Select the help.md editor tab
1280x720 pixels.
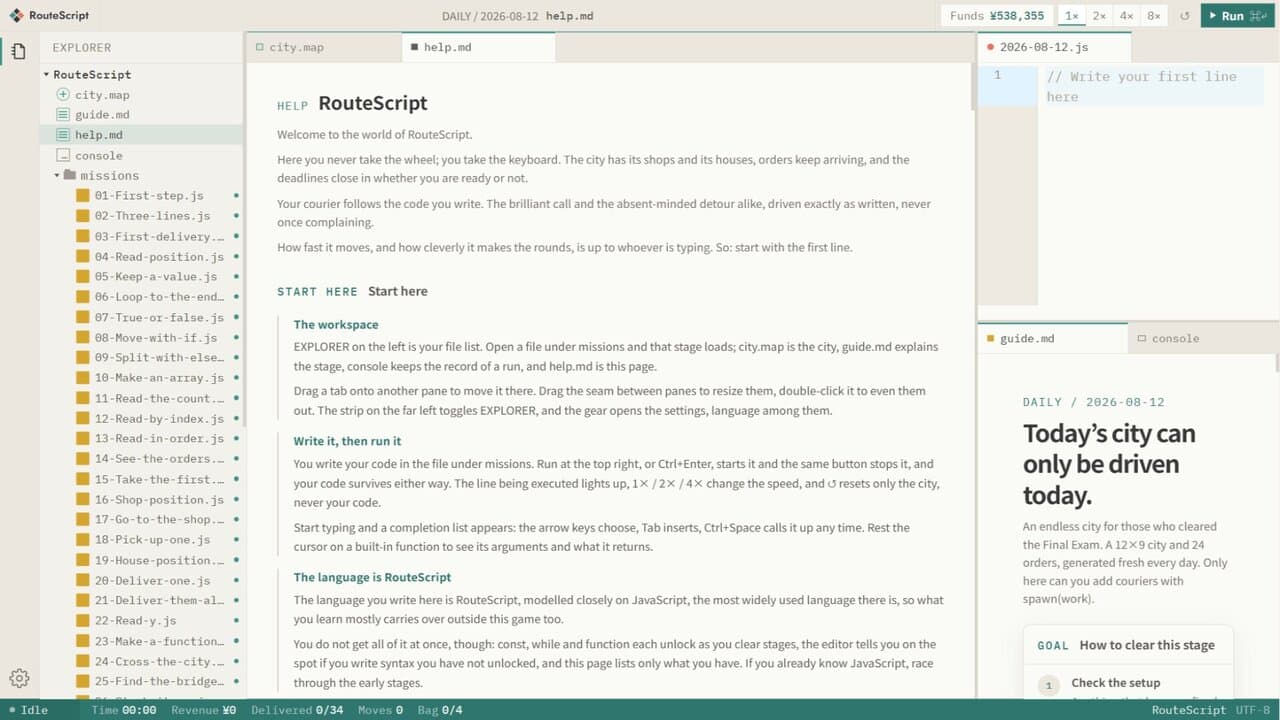[478, 47]
